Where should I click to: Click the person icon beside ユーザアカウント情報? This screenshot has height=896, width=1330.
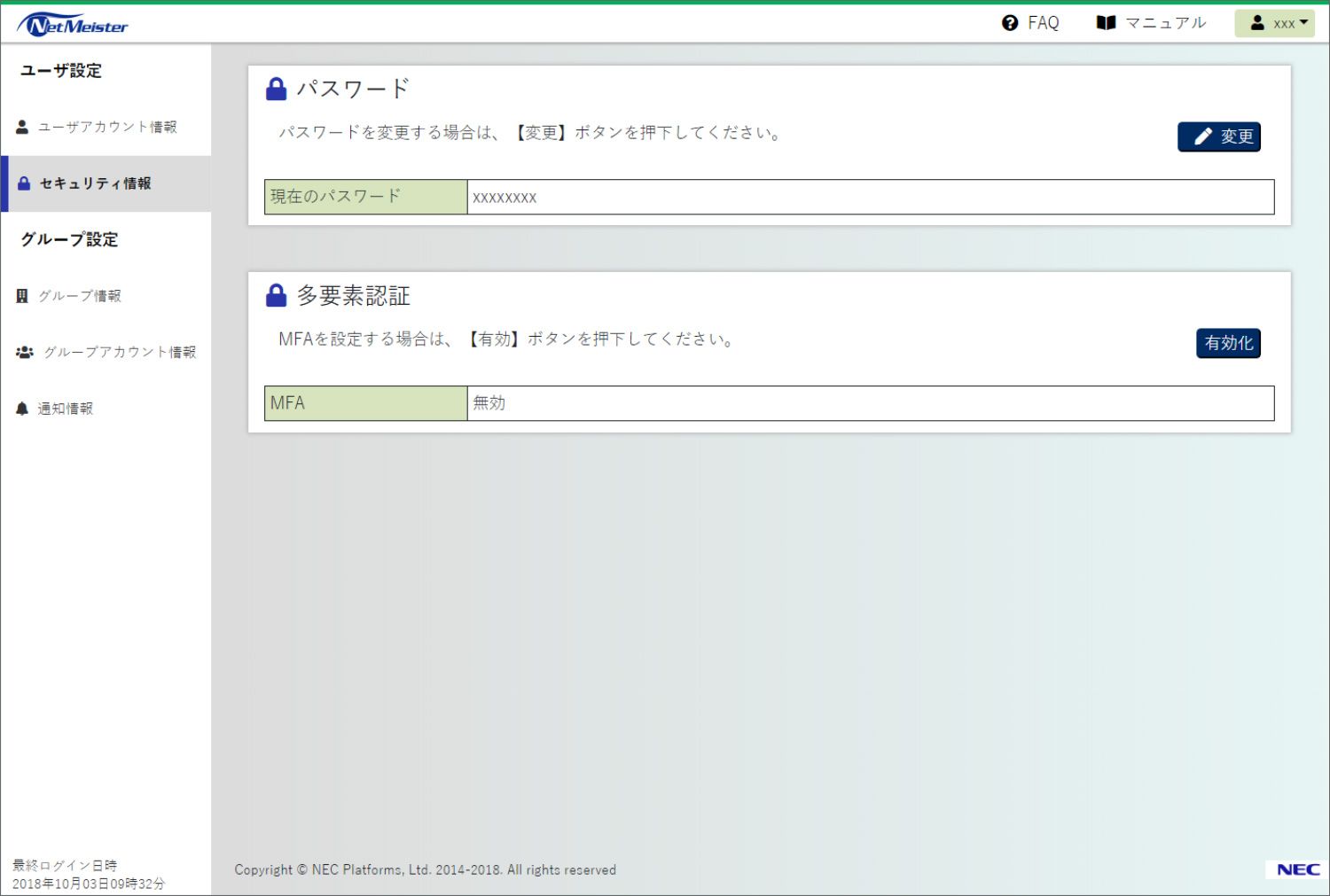pyautogui.click(x=22, y=128)
